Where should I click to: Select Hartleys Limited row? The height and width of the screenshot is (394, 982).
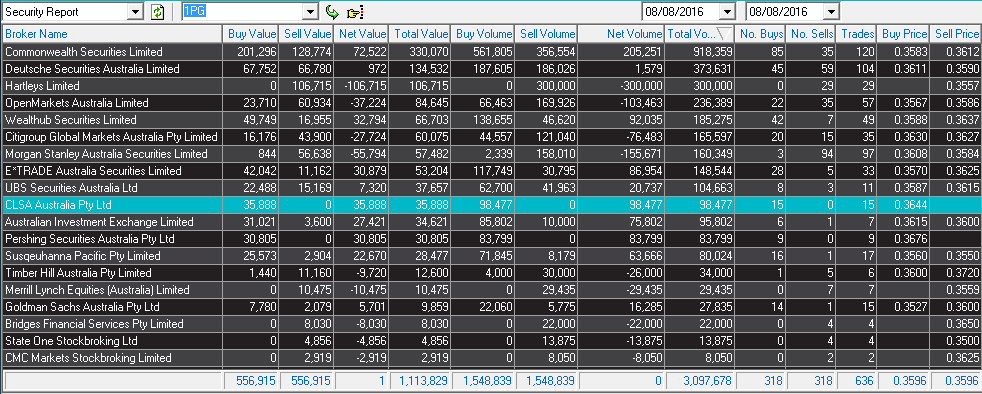[491, 86]
